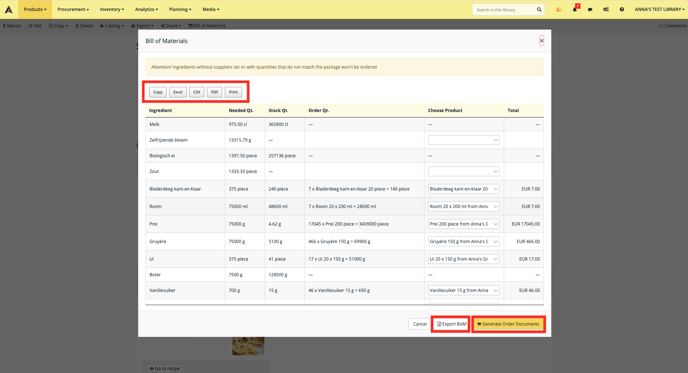
Task: Open the settings gears icon
Action: [606, 9]
